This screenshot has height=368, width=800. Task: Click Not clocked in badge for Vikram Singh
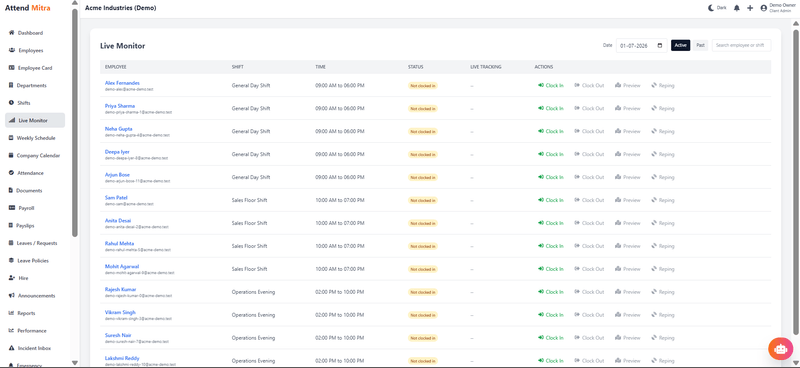(422, 315)
